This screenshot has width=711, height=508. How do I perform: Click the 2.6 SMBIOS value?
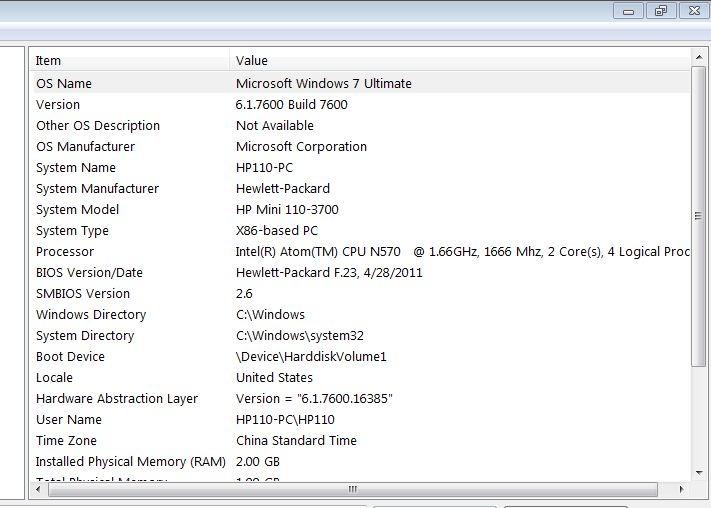tap(244, 293)
